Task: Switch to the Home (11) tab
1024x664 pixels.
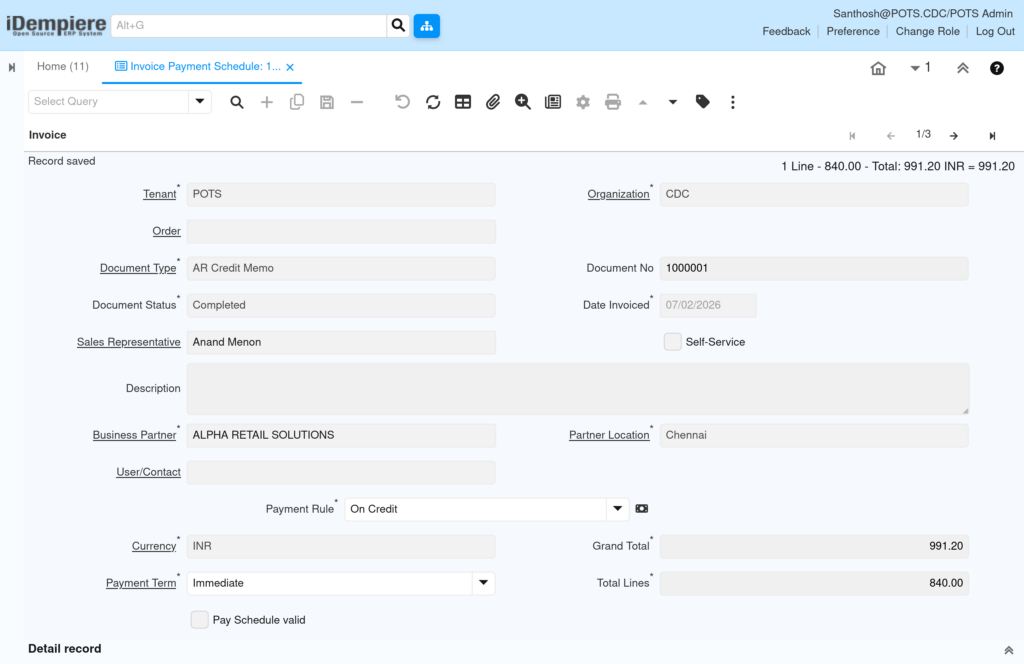Action: coord(63,67)
